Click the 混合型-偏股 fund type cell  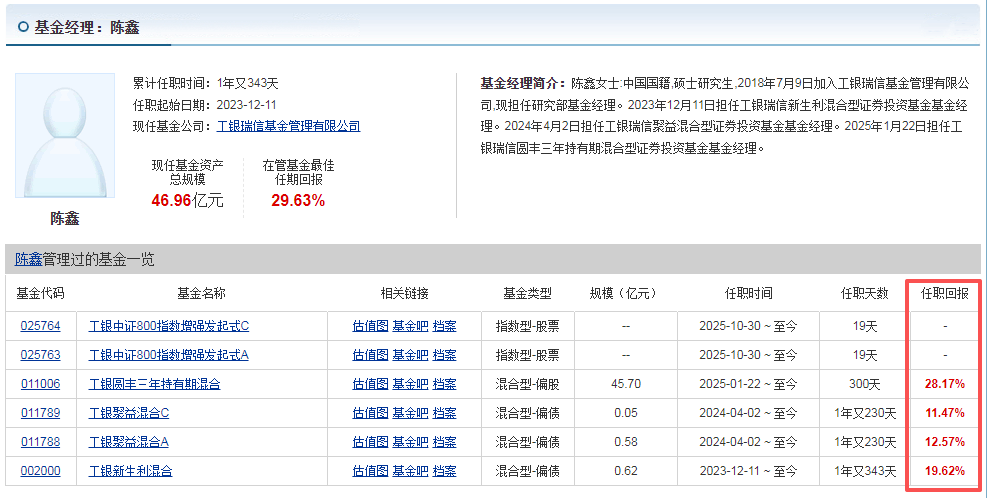(527, 384)
